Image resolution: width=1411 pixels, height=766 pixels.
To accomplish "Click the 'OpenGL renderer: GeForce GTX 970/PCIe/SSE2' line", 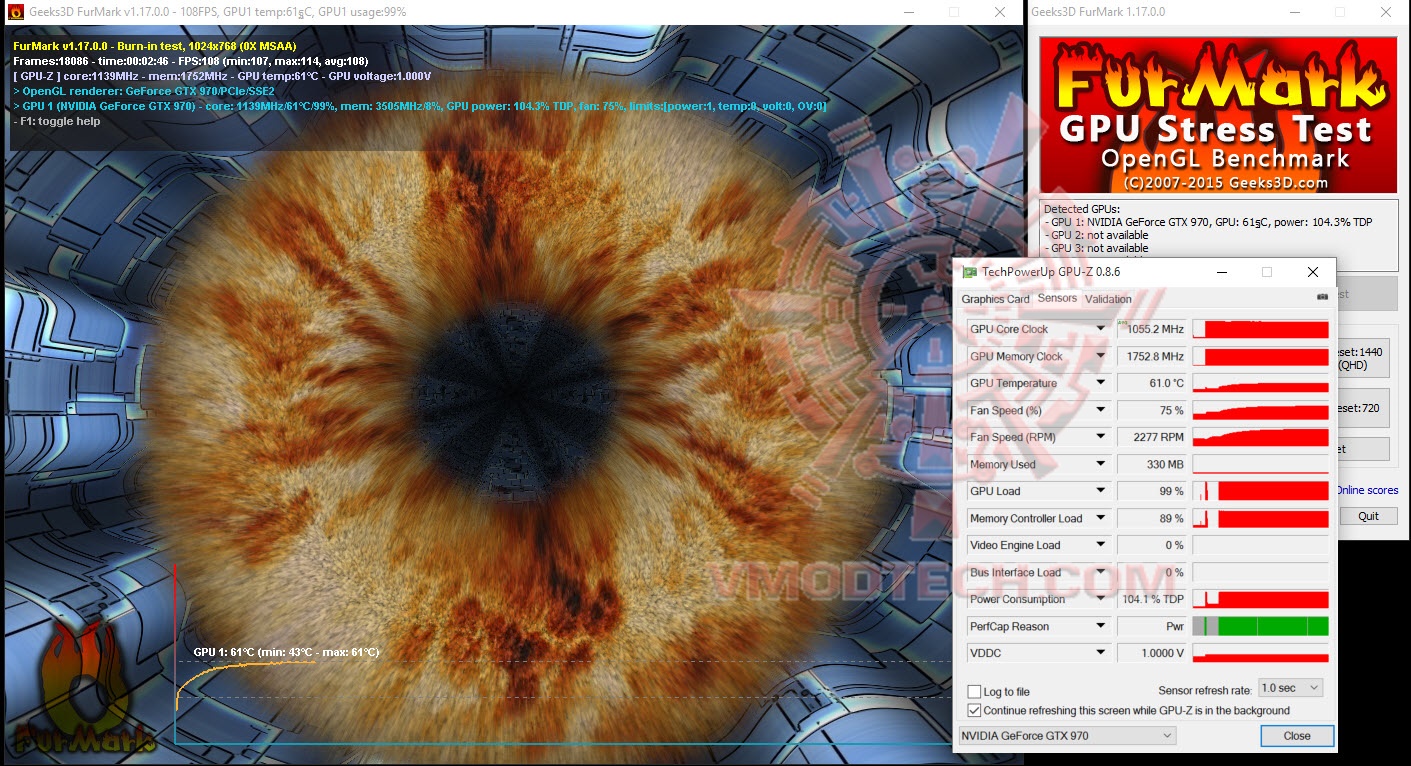I will [x=143, y=91].
